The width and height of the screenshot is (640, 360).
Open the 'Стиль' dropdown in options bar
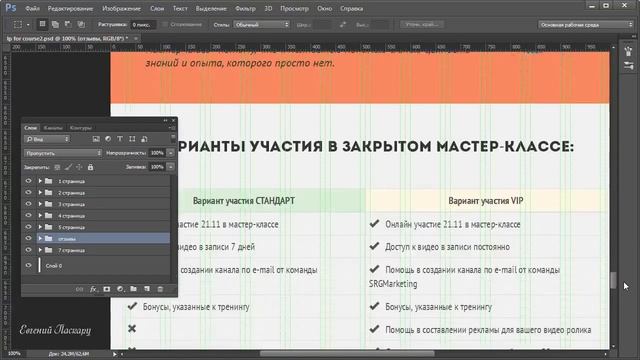(x=261, y=25)
